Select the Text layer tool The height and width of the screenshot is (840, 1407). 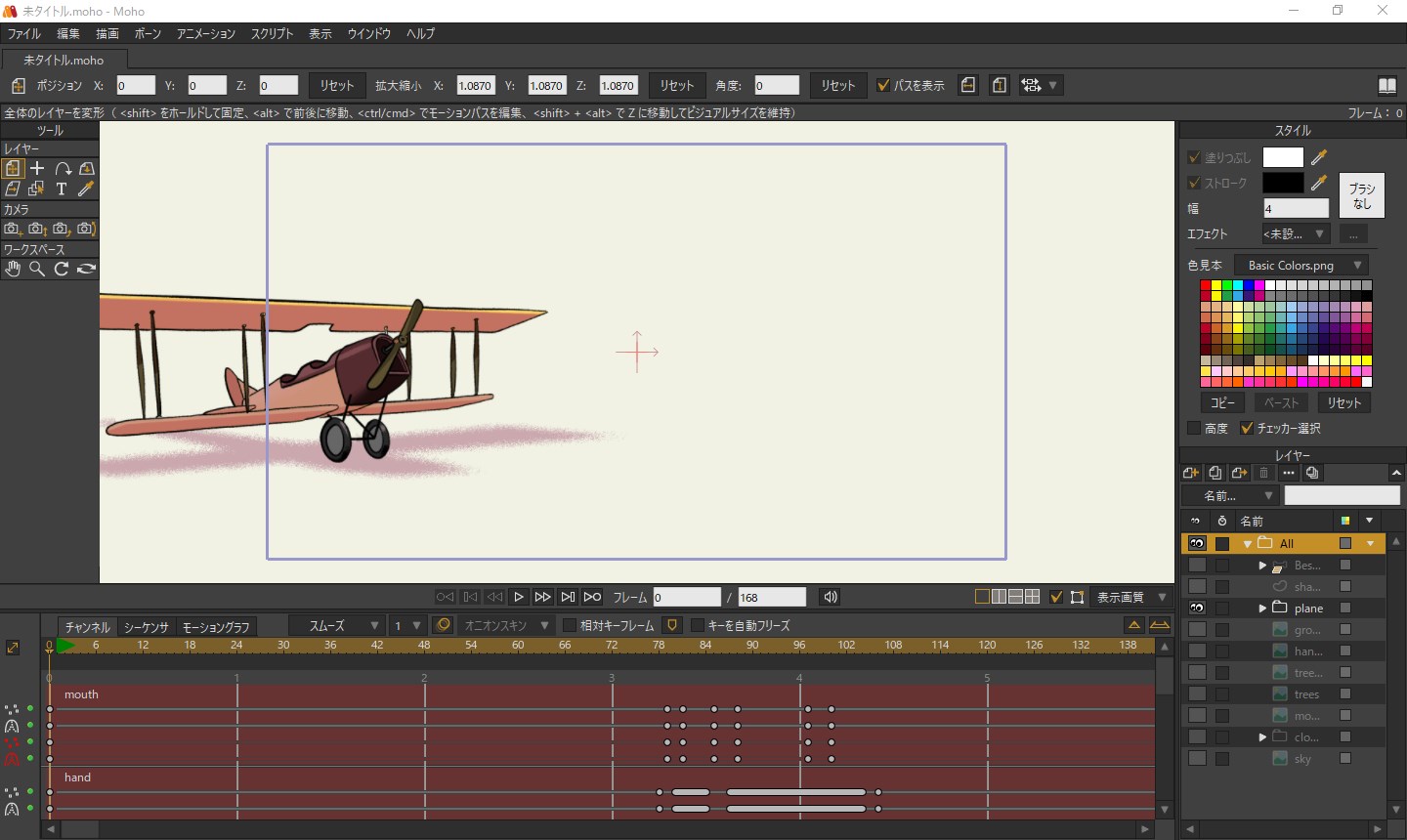(62, 189)
